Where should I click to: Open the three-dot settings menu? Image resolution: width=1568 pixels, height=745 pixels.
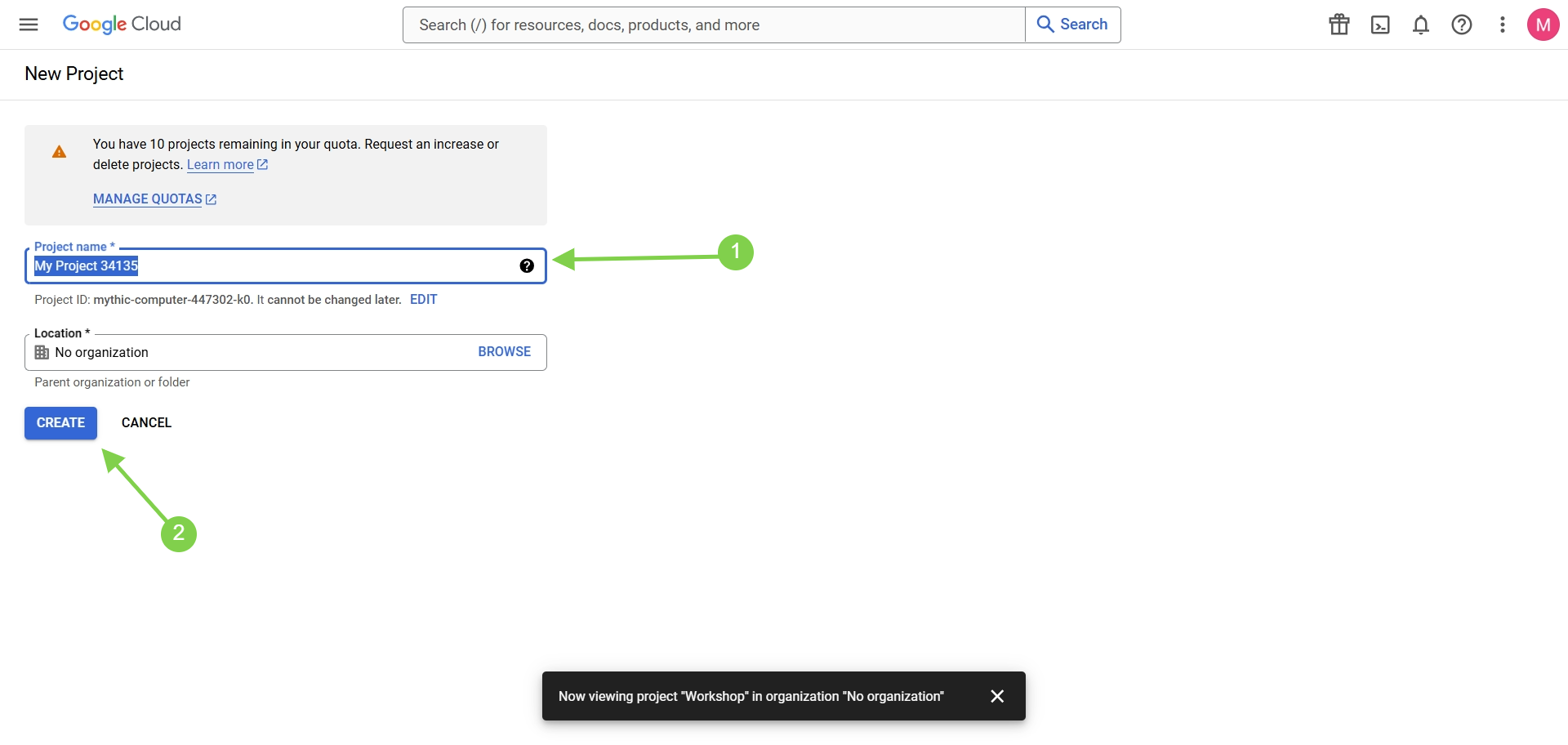[x=1503, y=25]
